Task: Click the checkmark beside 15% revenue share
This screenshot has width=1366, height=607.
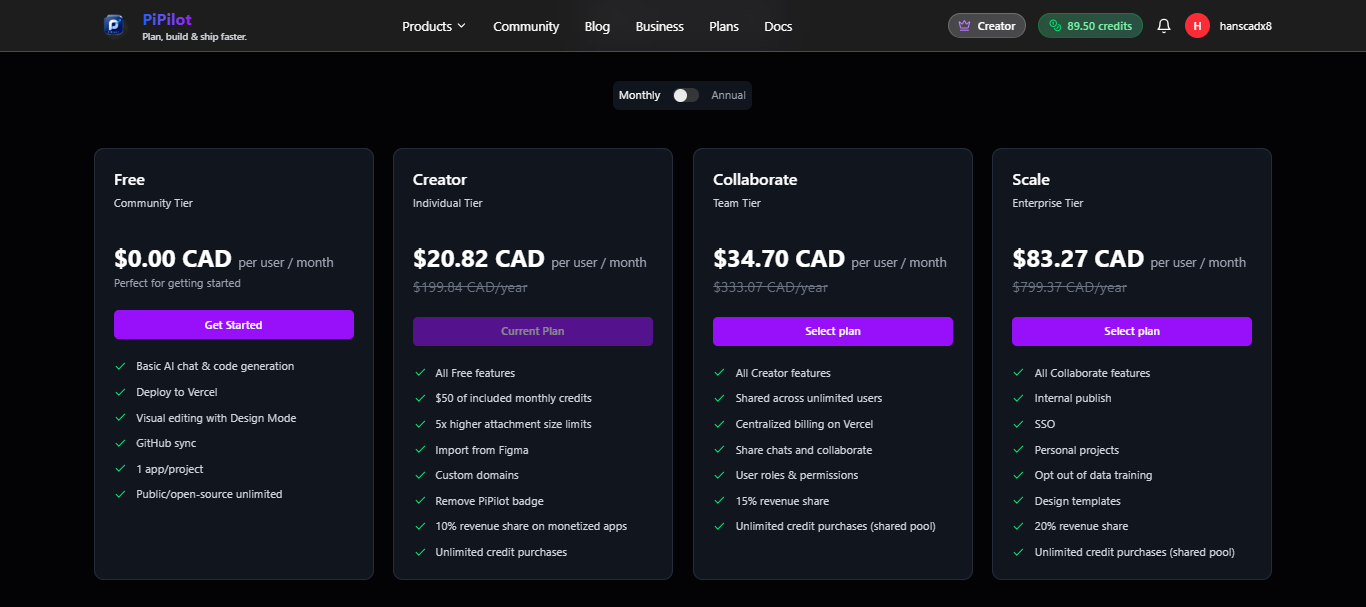Action: (x=719, y=501)
